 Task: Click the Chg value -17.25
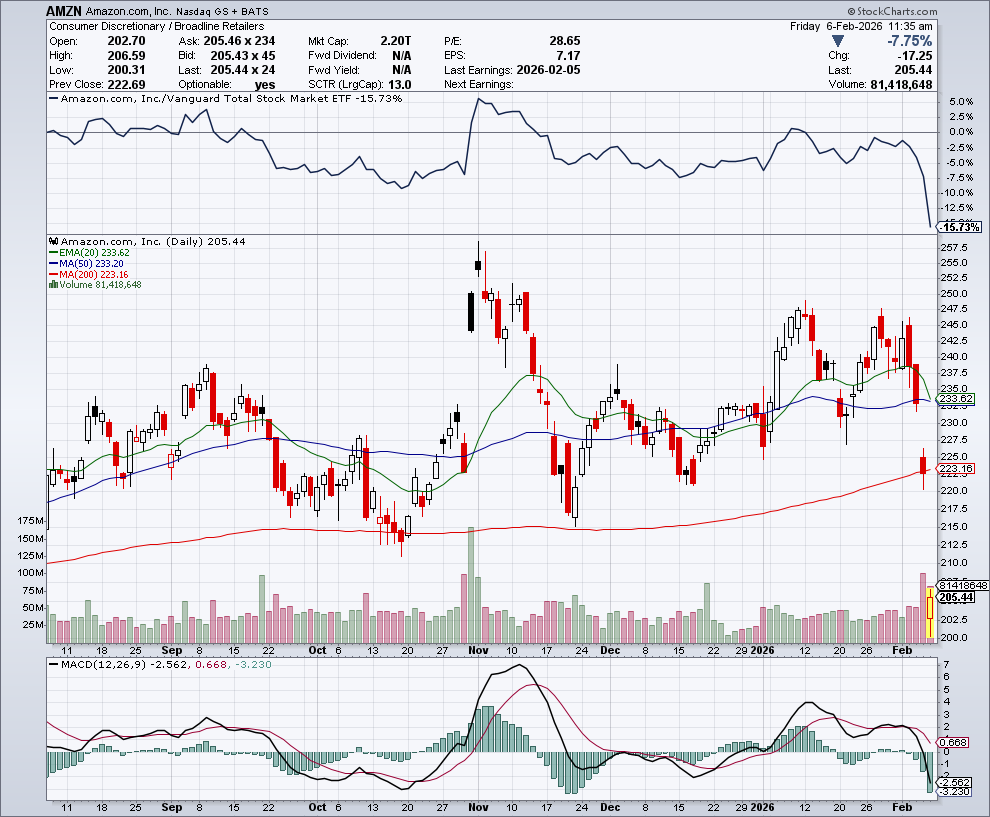point(915,56)
